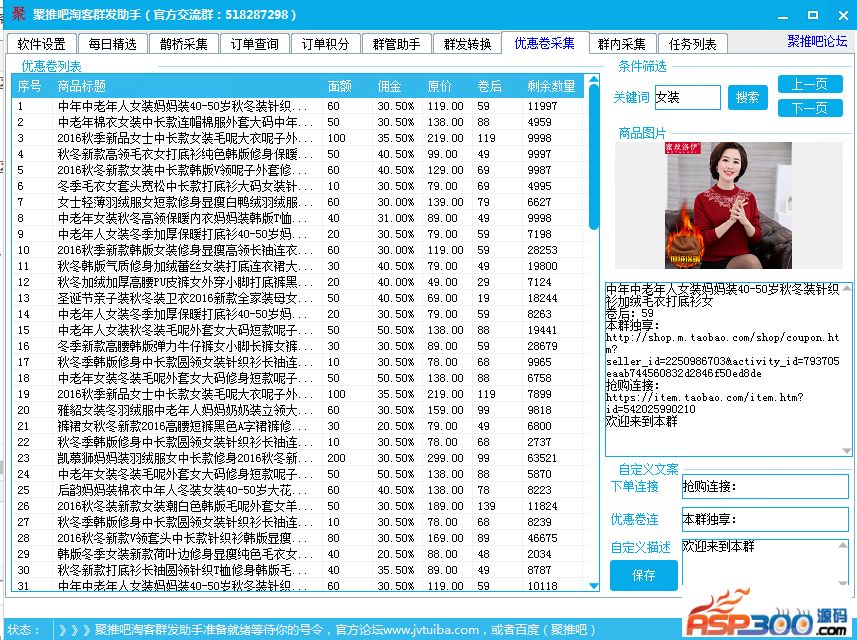This screenshot has height=640, width=857.
Task: Select row 23 凯慕狮妈妈装羽绒服
Action: (x=298, y=458)
